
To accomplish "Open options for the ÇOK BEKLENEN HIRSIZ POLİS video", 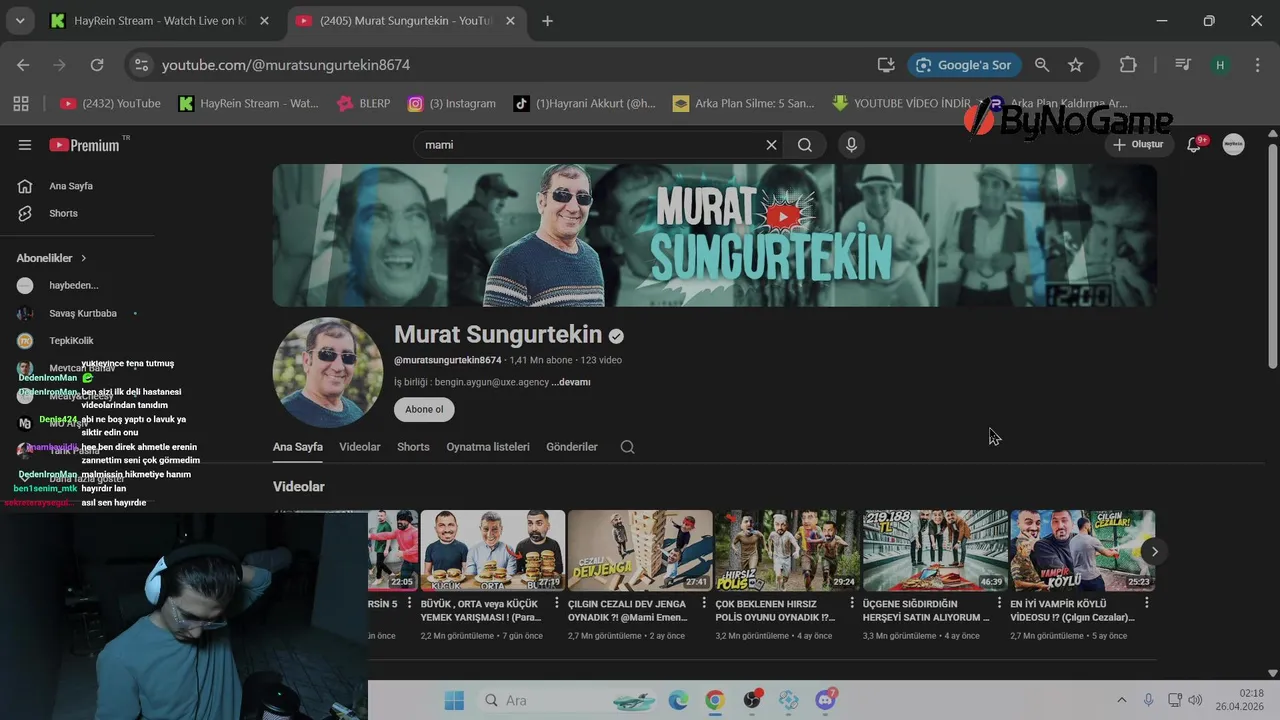I will click(x=852, y=603).
